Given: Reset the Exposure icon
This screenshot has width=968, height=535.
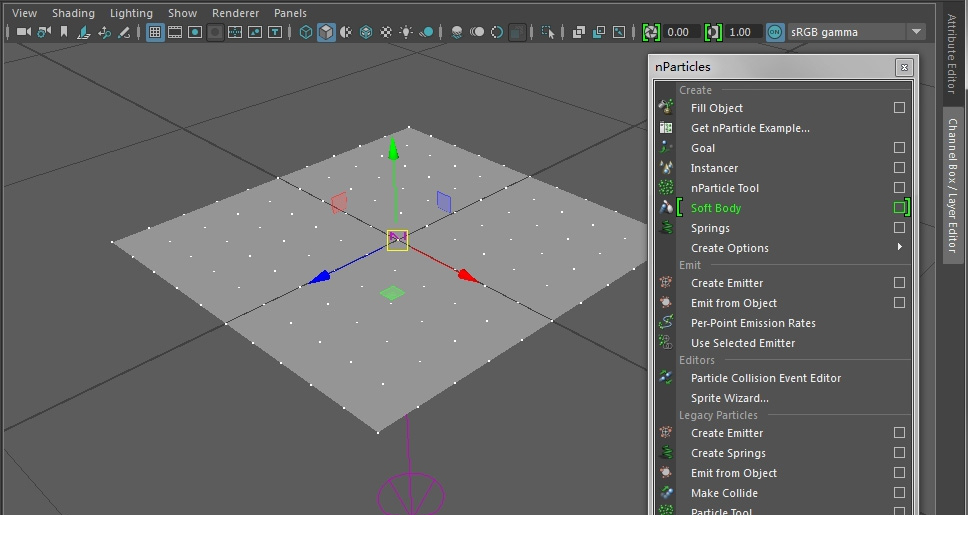Looking at the screenshot, I should click(651, 32).
